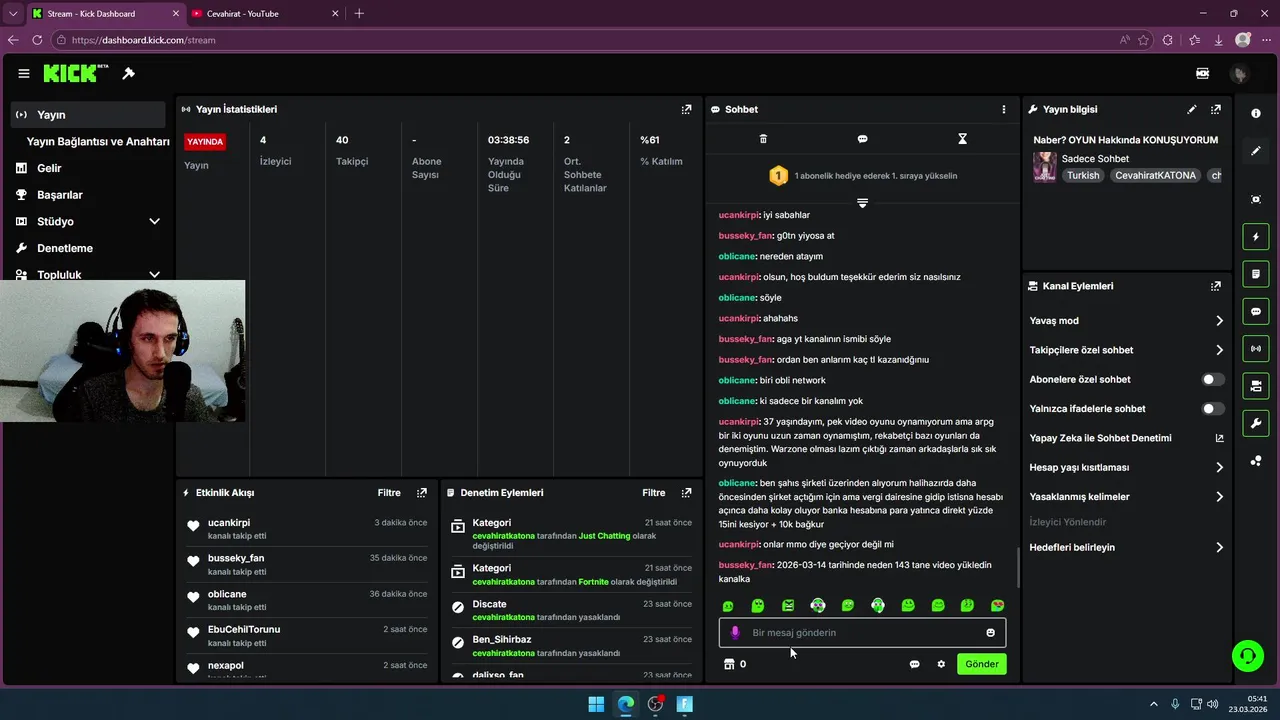Pop out the Yayın bilgisi panel
This screenshot has height=720, width=1280.
1215,109
